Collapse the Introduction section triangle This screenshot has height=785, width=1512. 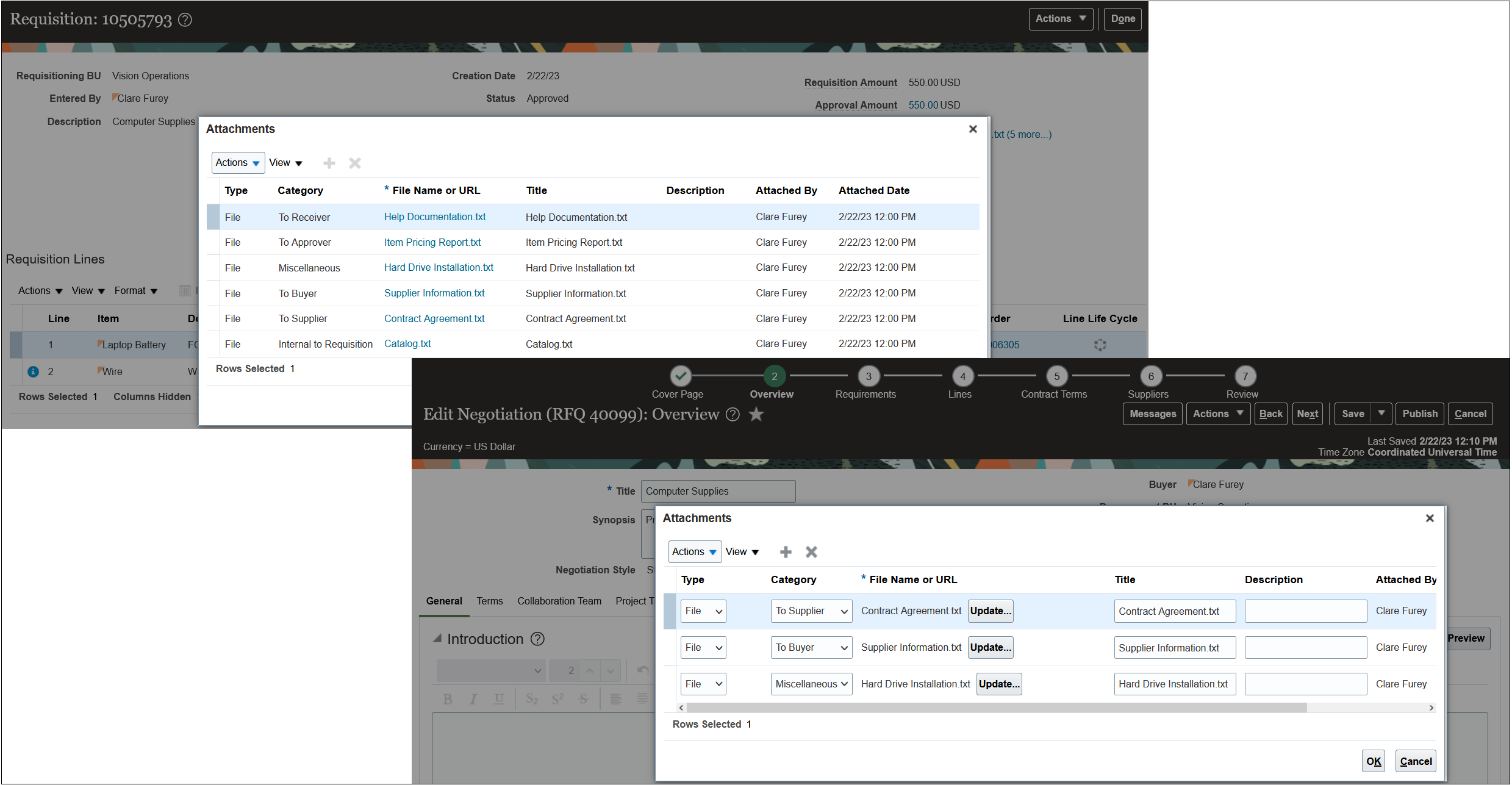click(x=437, y=639)
